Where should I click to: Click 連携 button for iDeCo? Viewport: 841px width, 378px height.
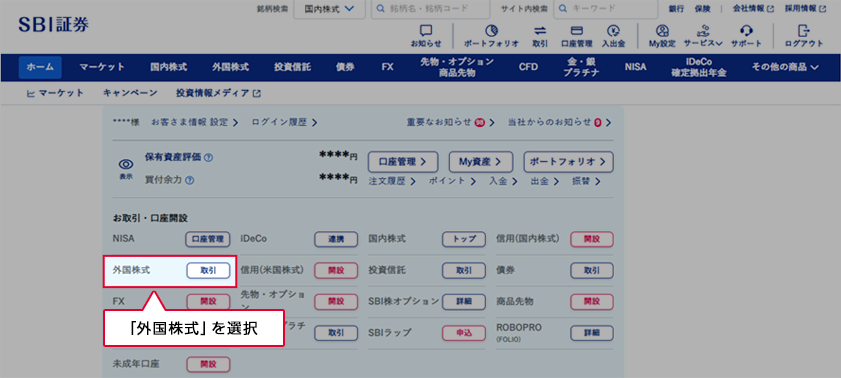336,239
